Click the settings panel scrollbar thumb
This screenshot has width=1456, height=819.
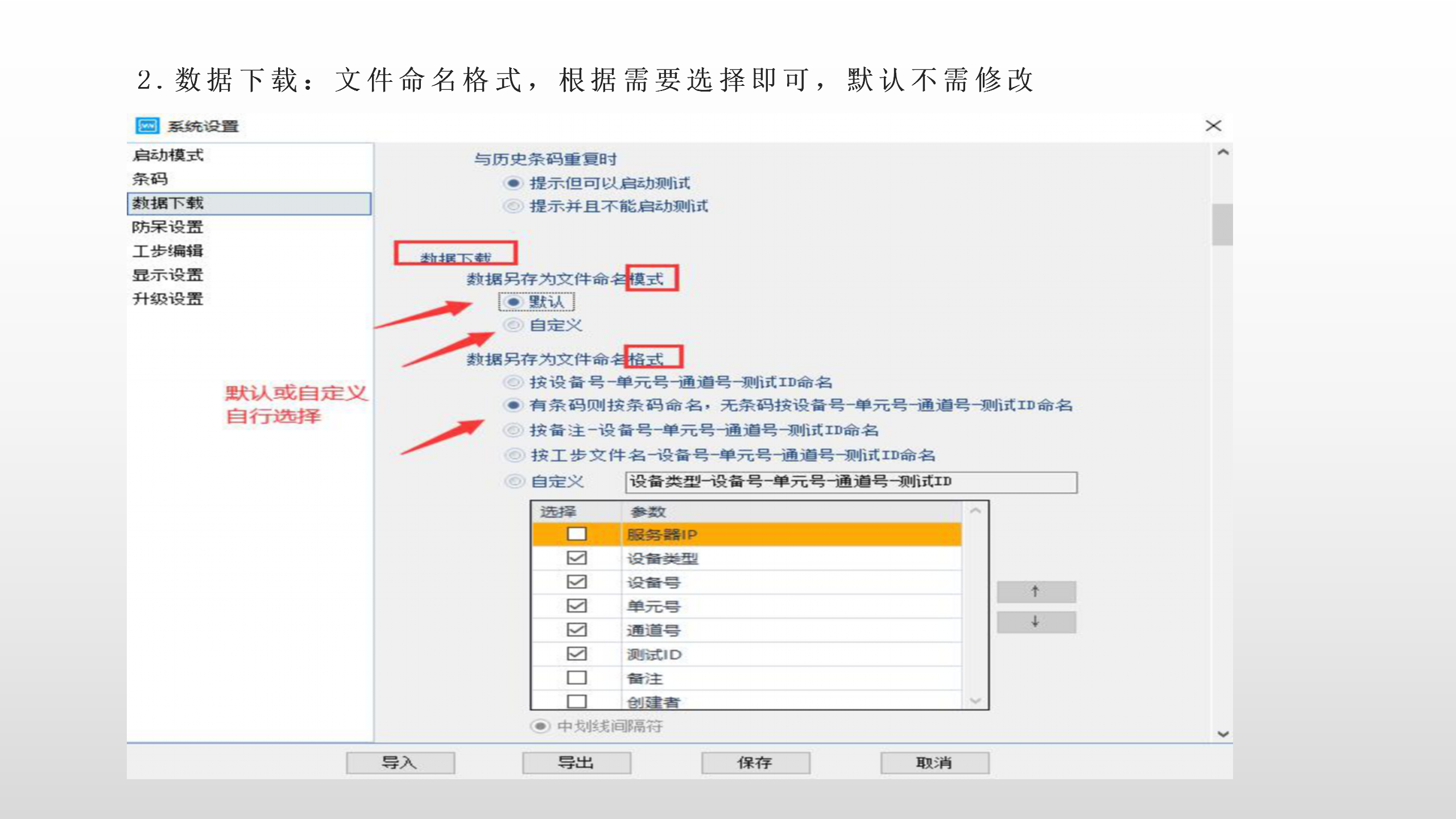coord(1223,225)
